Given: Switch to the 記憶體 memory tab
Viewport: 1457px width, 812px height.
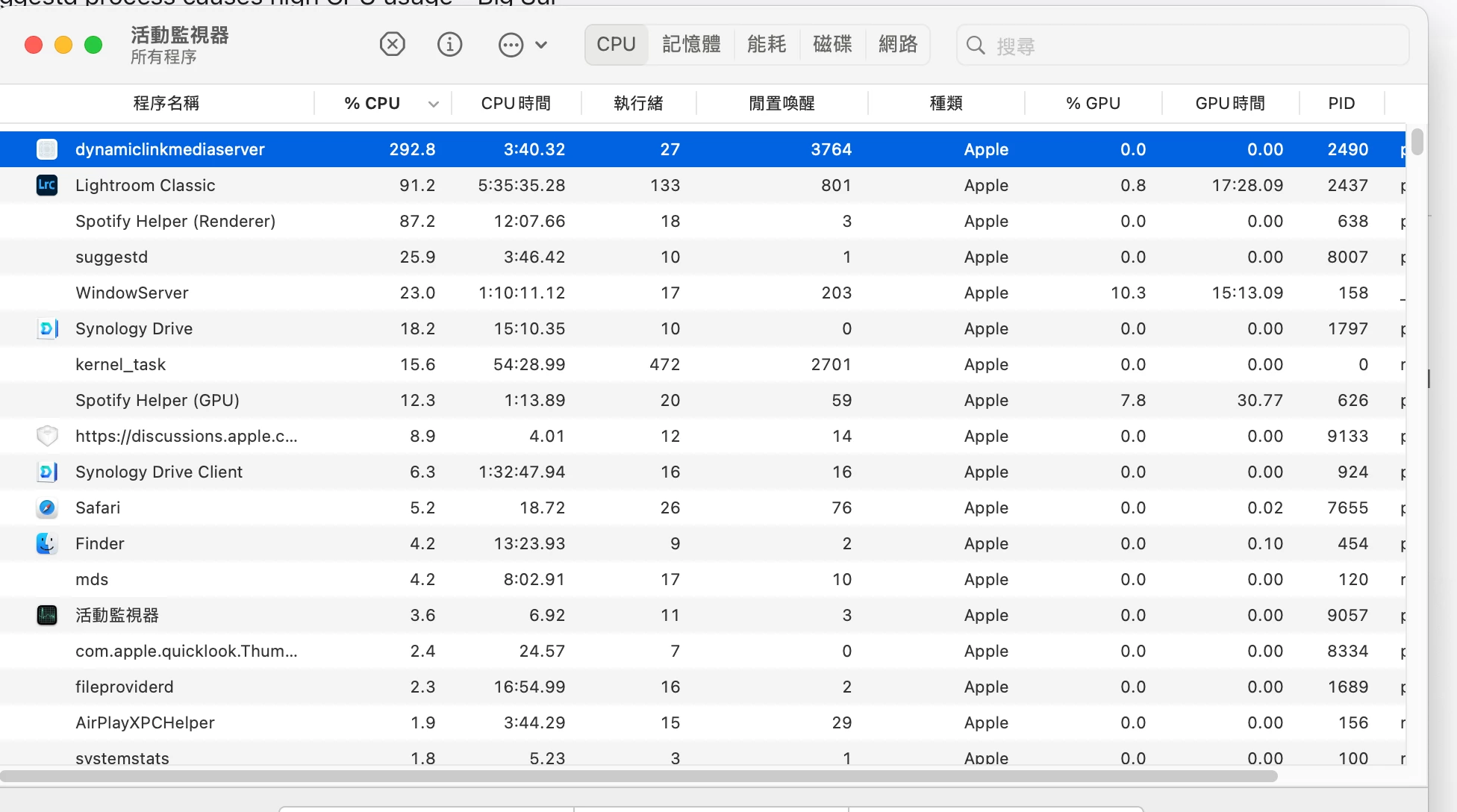Looking at the screenshot, I should pyautogui.click(x=691, y=45).
